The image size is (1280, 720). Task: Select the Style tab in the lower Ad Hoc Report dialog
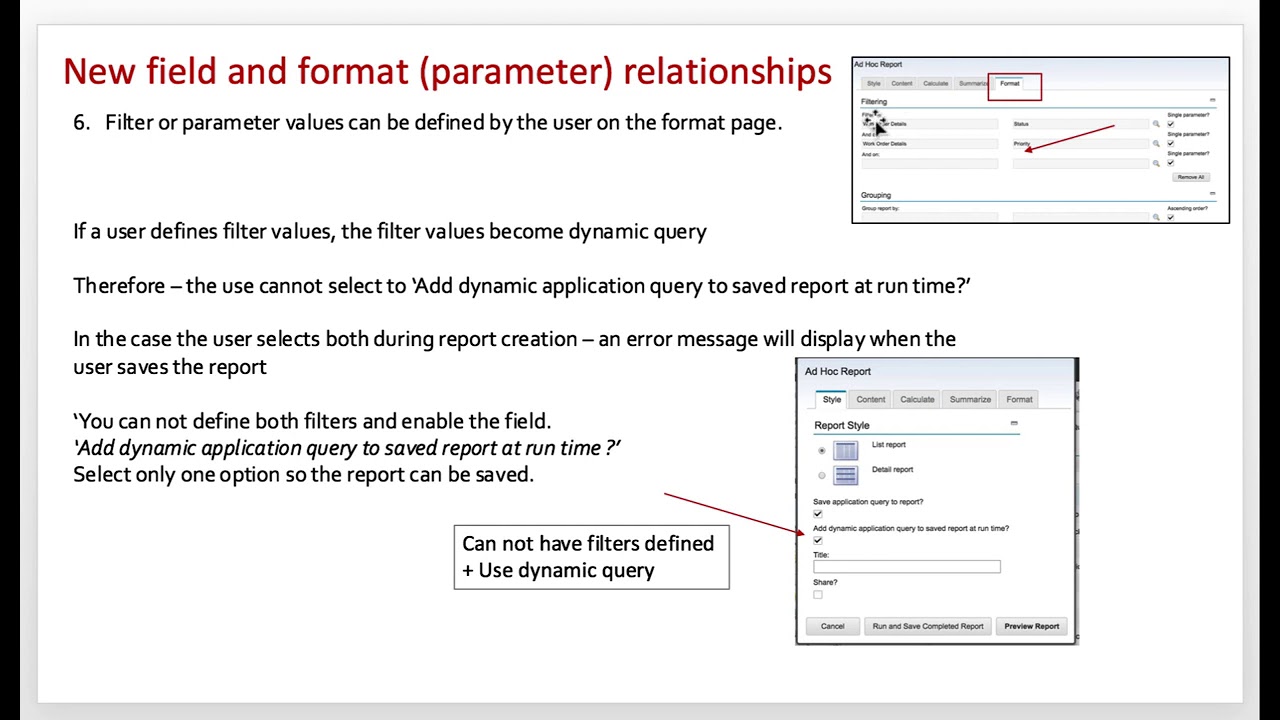point(831,399)
